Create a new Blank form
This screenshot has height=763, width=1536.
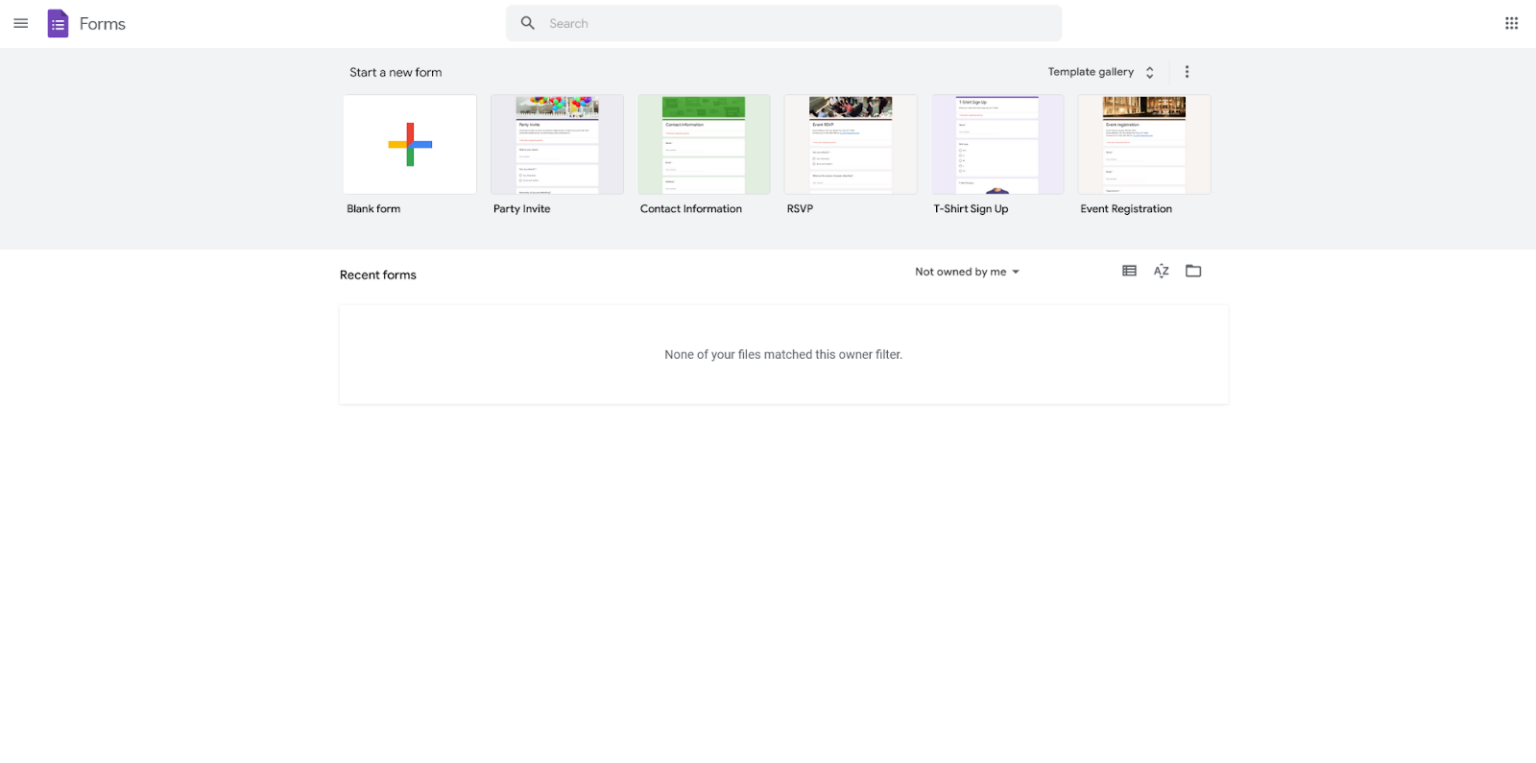pos(409,143)
